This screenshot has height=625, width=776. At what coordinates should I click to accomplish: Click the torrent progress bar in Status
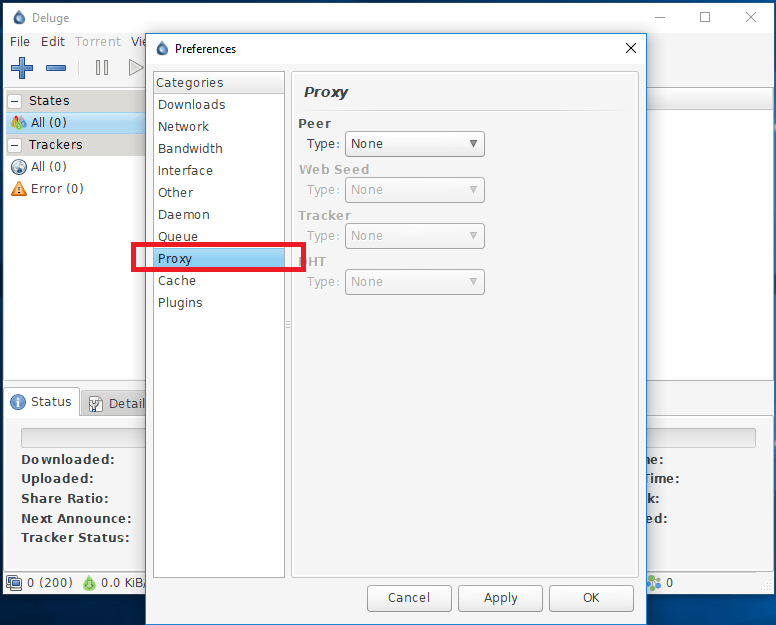click(83, 438)
